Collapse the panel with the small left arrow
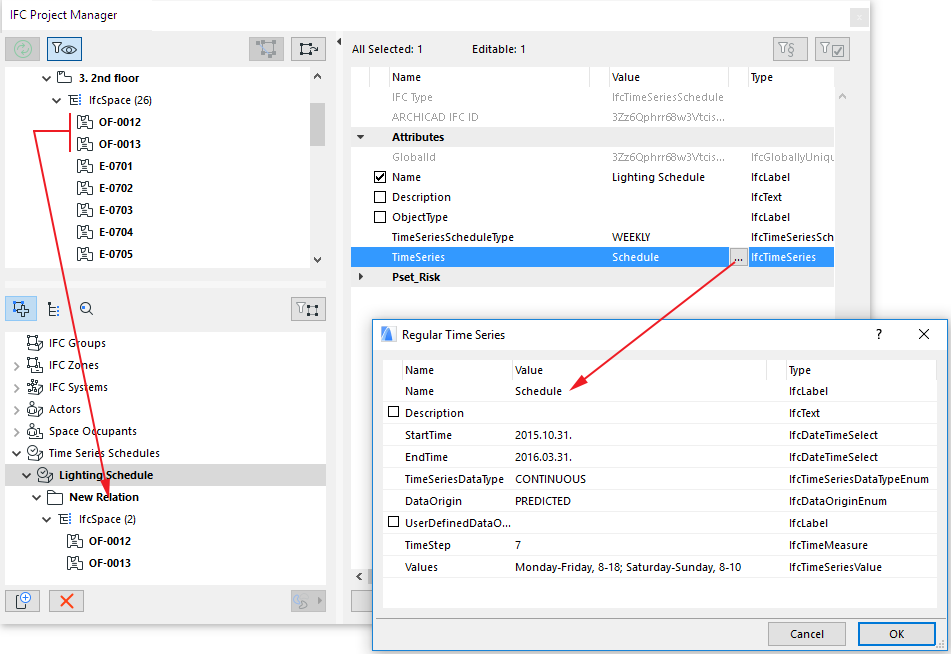Image resolution: width=951 pixels, height=654 pixels. 338,42
